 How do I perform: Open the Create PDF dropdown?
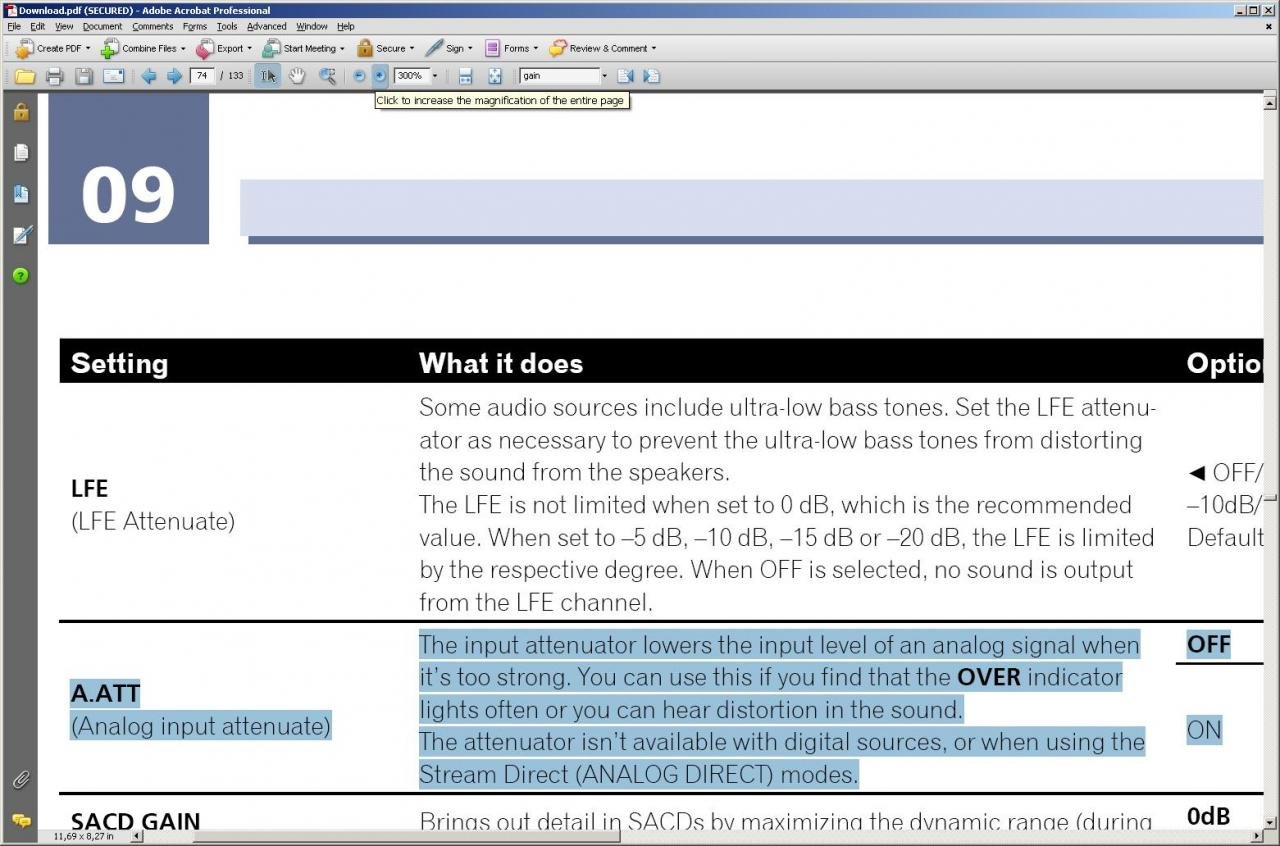point(53,48)
